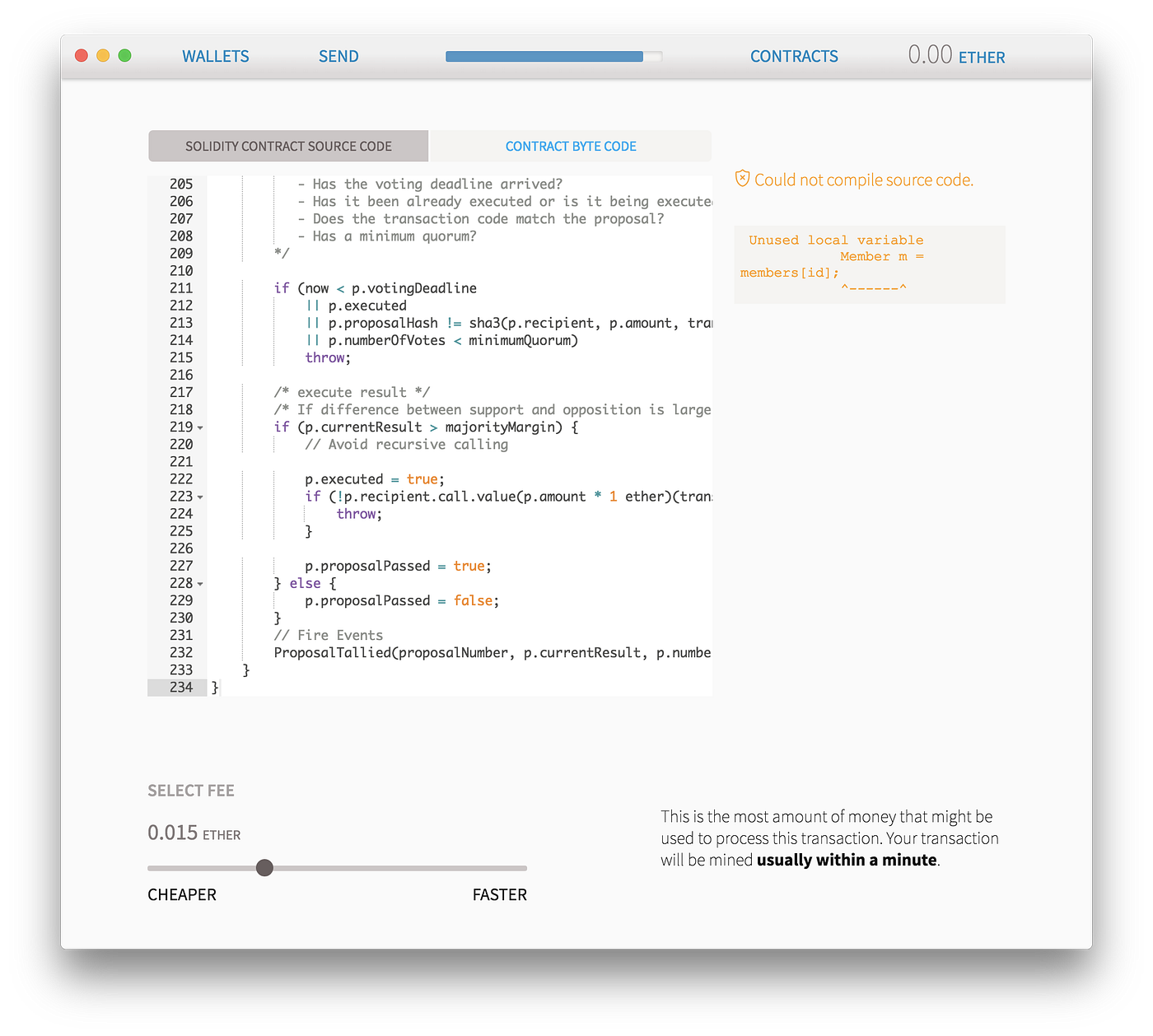Click the 0.015 ETHER fee value
This screenshot has height=1036, width=1153.
(x=194, y=833)
